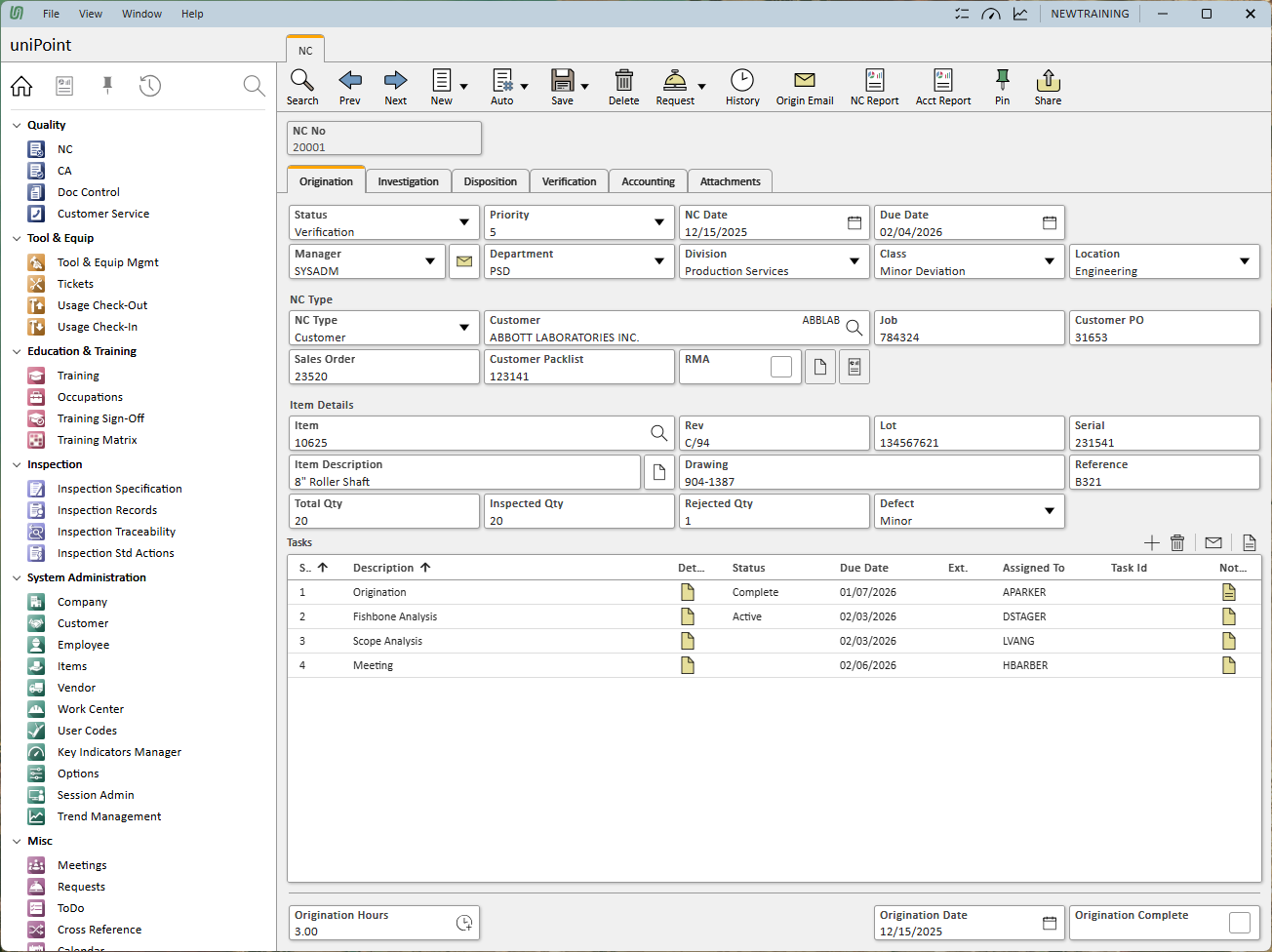Open note icon for Fishbone Analysis row
Viewport: 1272px width, 952px height.
click(1229, 616)
